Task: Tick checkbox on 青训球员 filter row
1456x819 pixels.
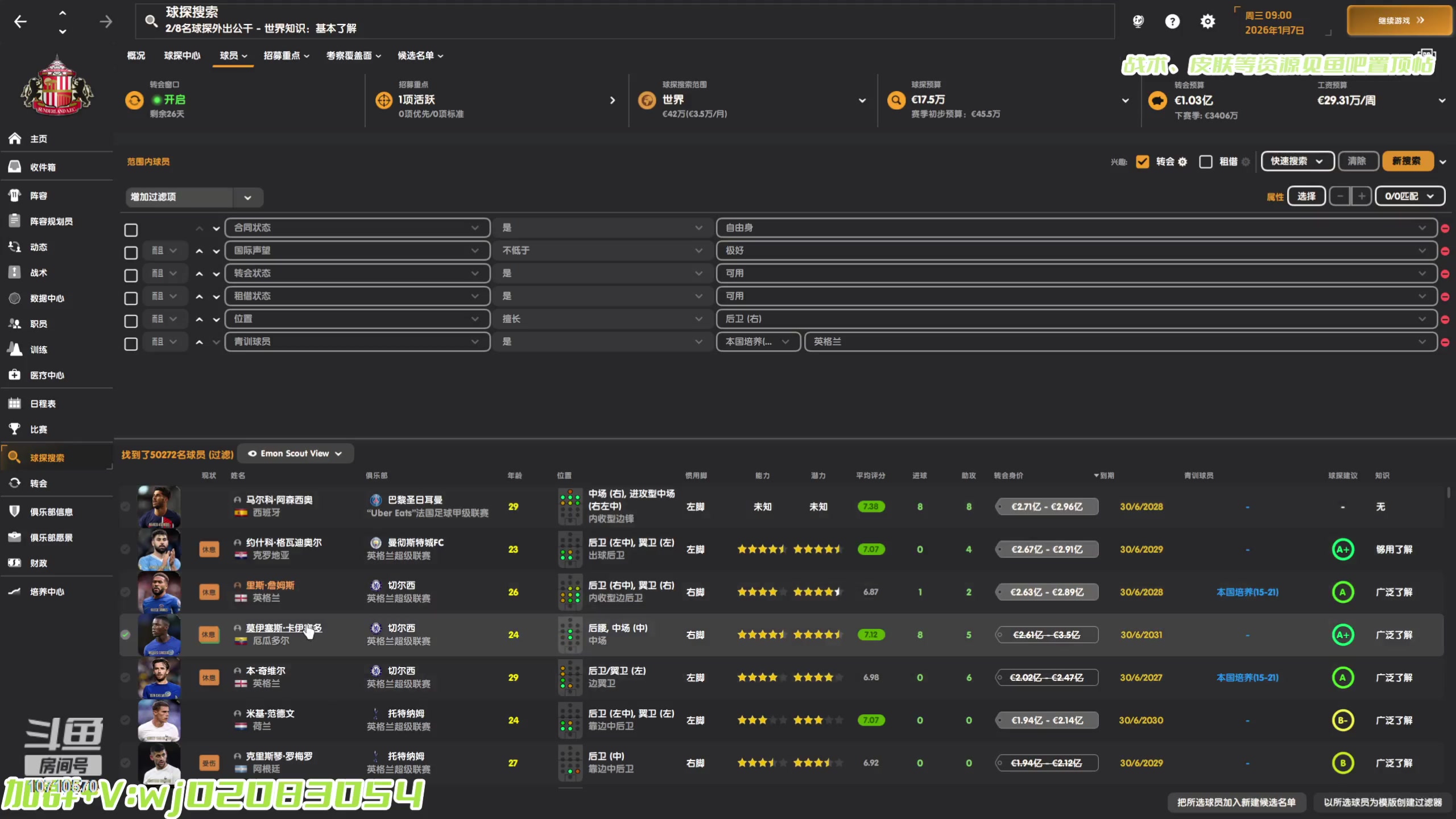Action: pos(131,344)
